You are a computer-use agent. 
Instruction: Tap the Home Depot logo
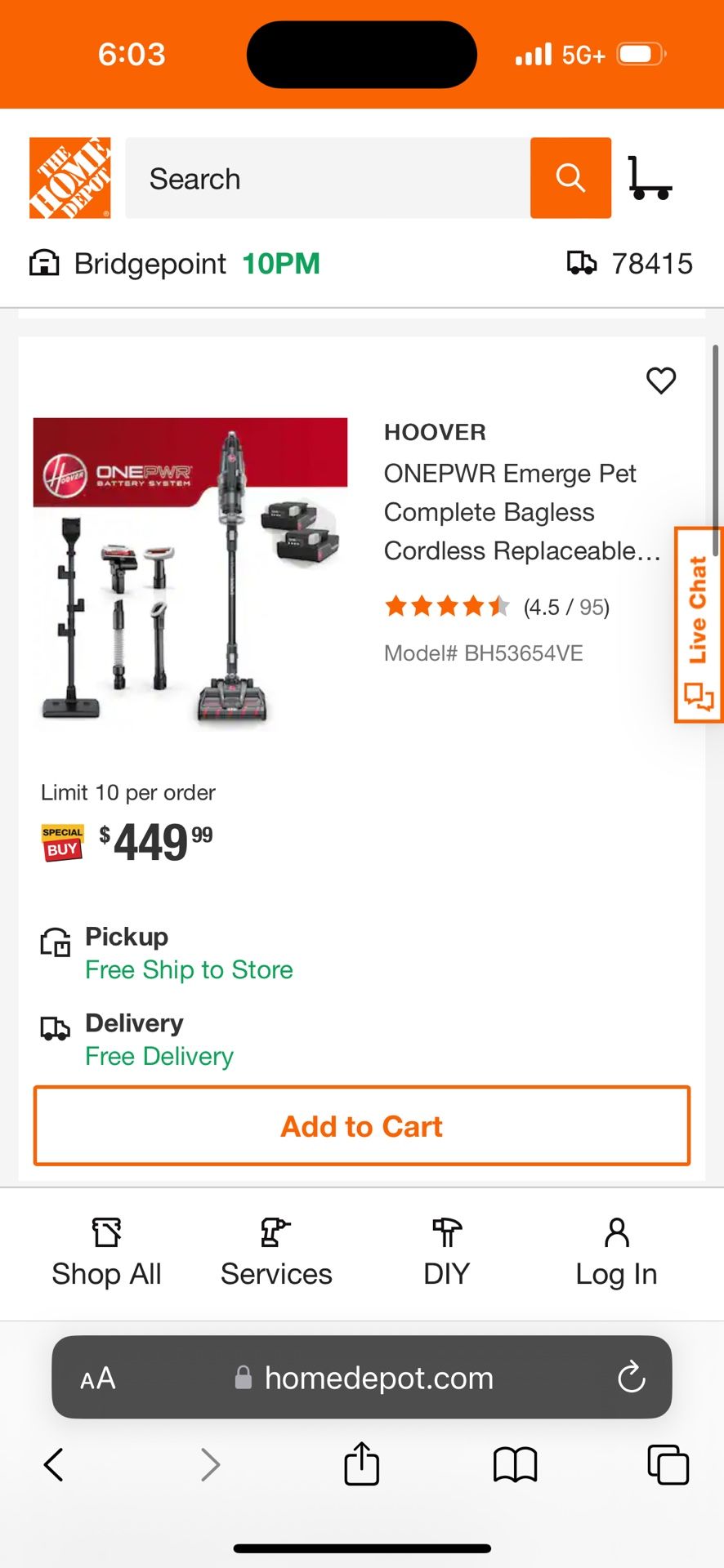tap(70, 178)
